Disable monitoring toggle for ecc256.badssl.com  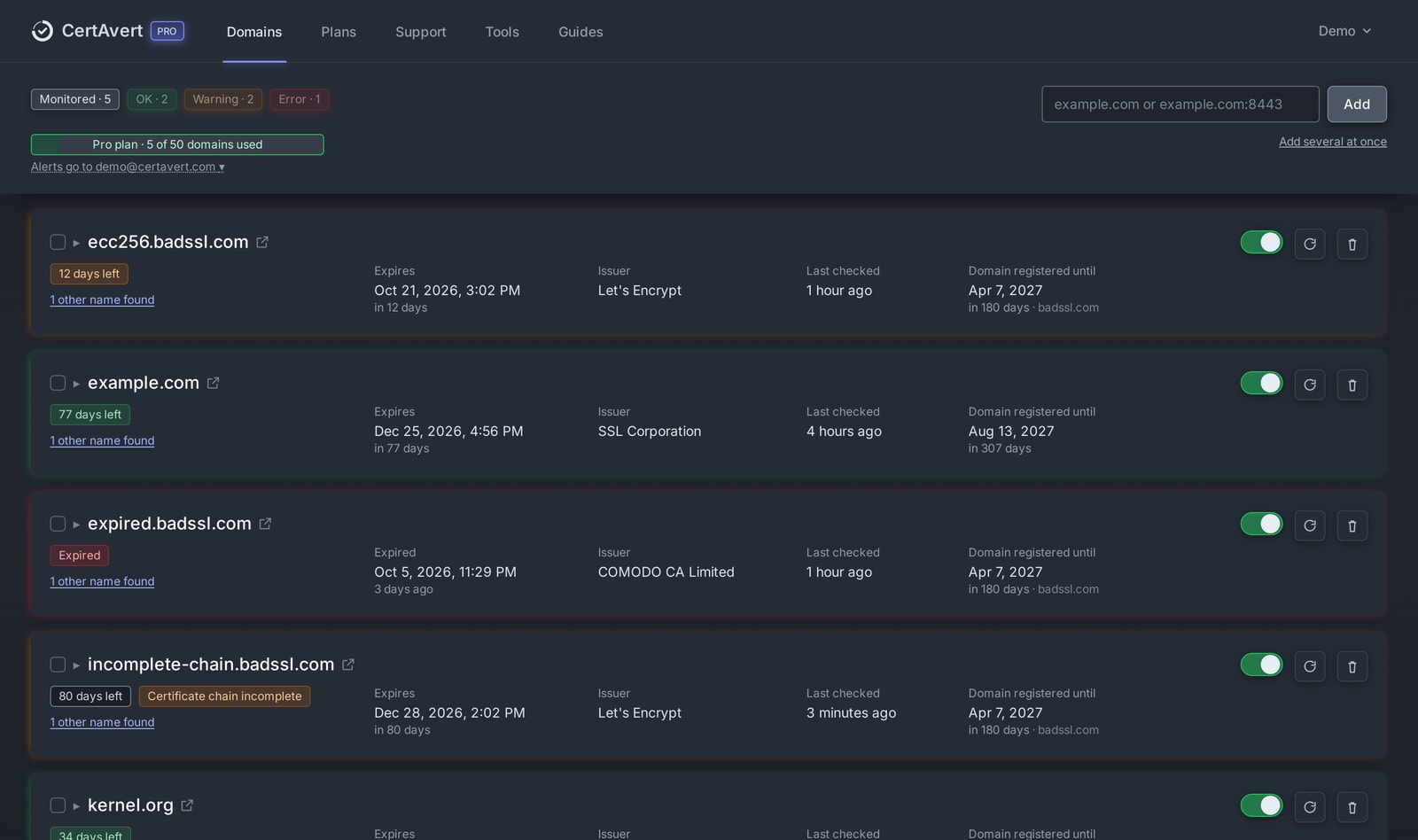[x=1261, y=242]
